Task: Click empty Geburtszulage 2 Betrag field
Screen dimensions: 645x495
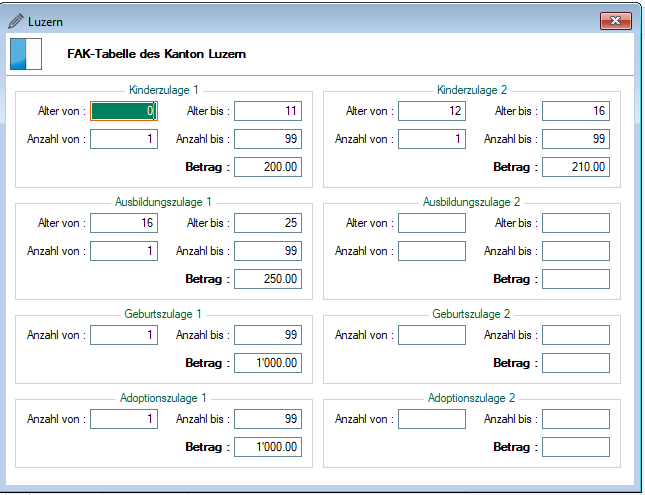Action: pos(576,363)
